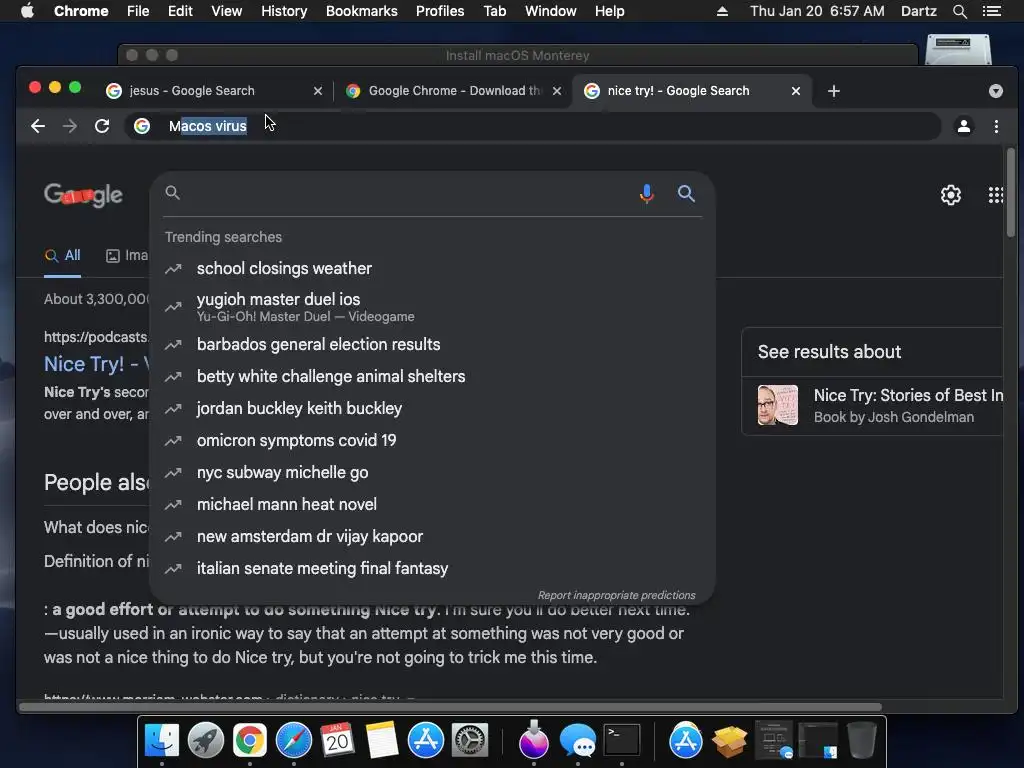This screenshot has height=768, width=1024.
Task: Open Notes from the Dock
Action: tap(382, 741)
